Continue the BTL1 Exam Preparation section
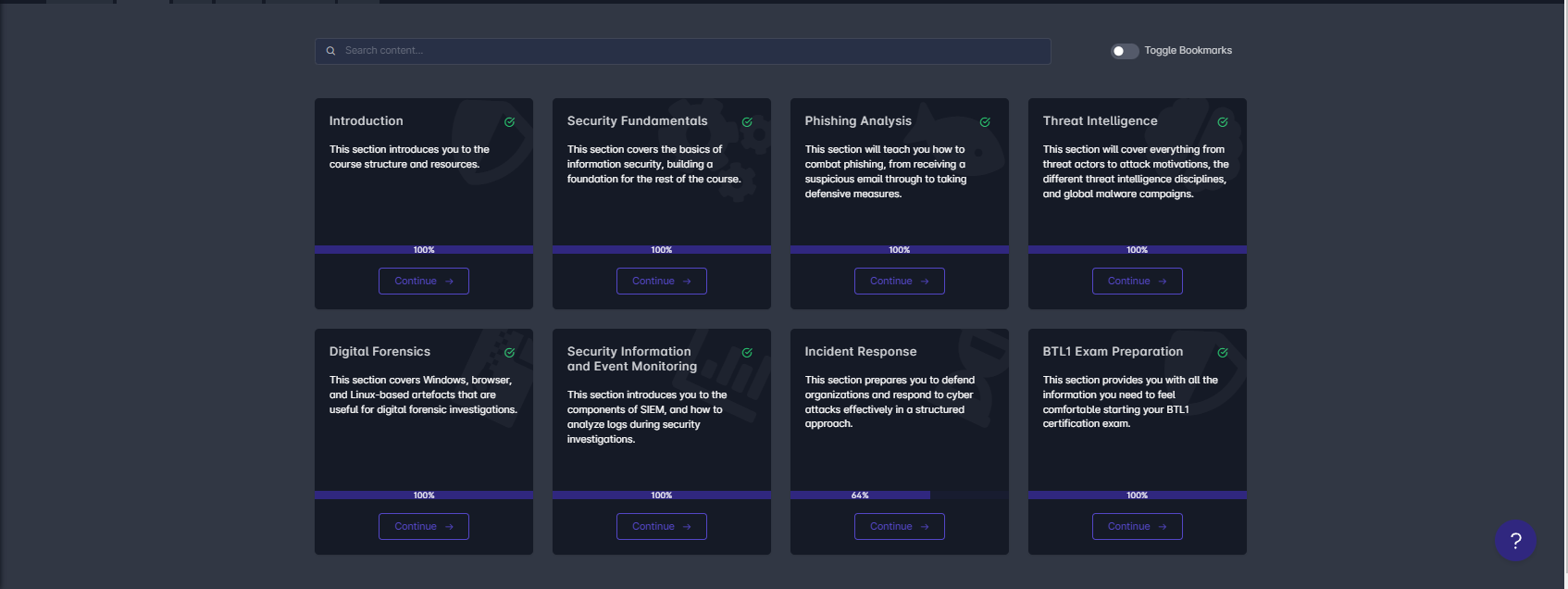Screen dimensions: 1568x589 1138,526
